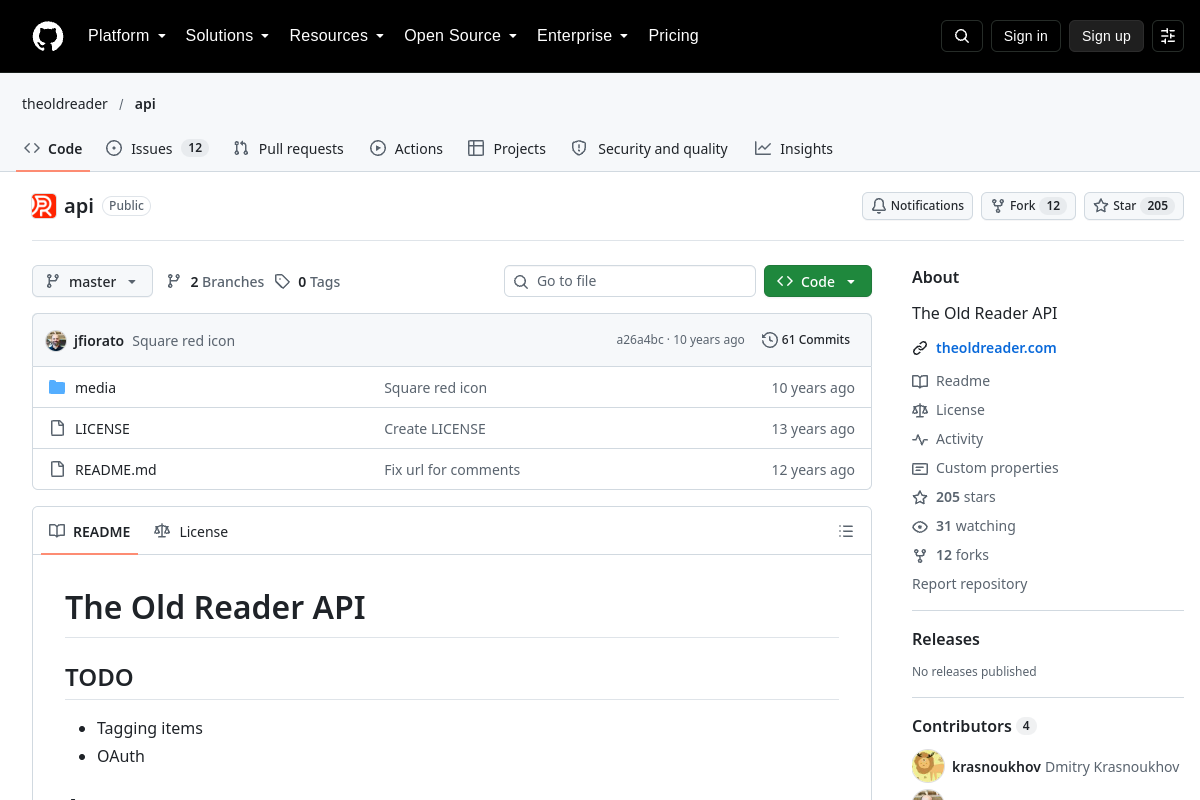Open the media folder icon

(57, 387)
